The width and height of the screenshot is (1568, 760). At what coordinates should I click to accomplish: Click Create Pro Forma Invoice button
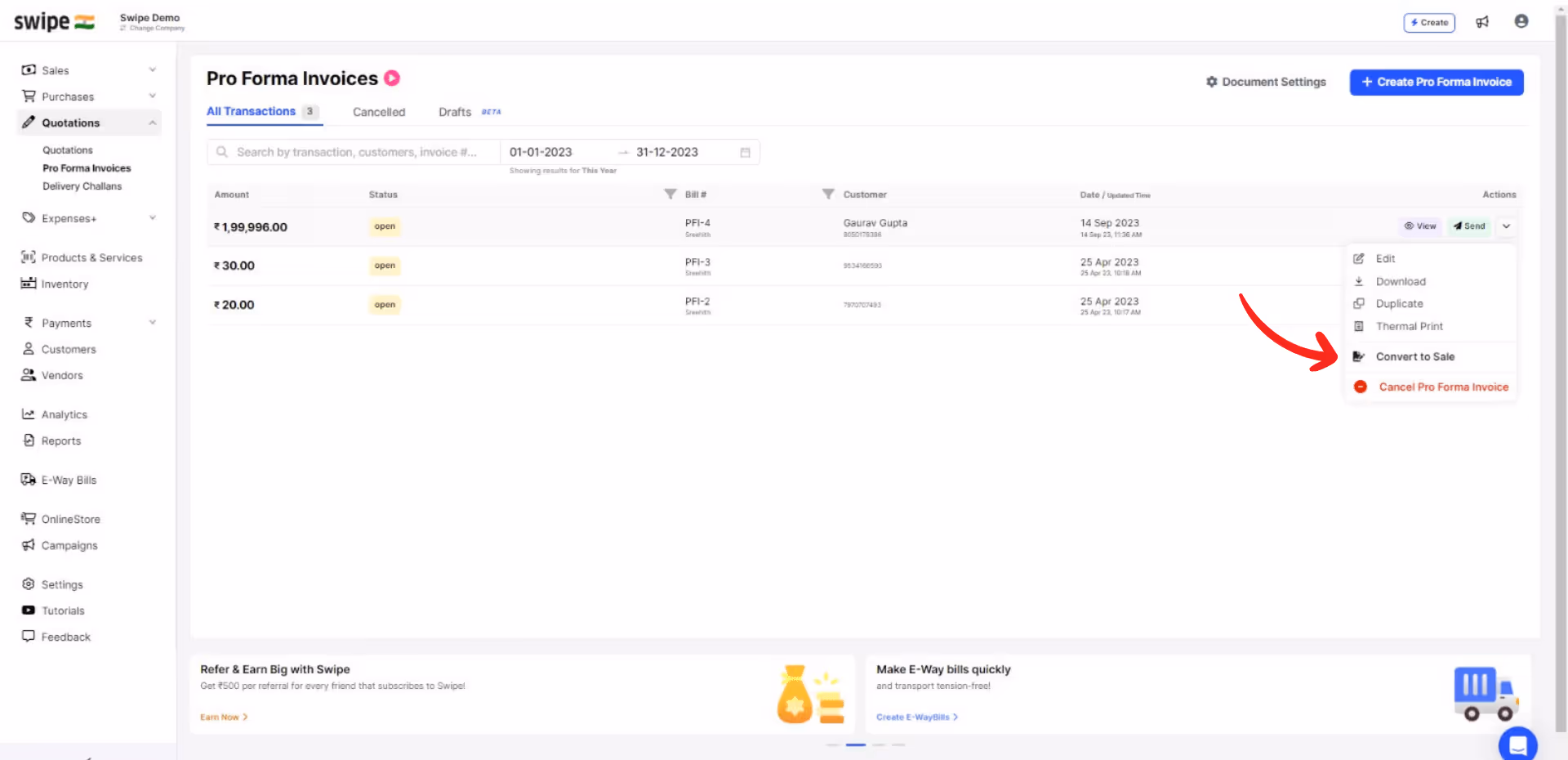pos(1436,82)
